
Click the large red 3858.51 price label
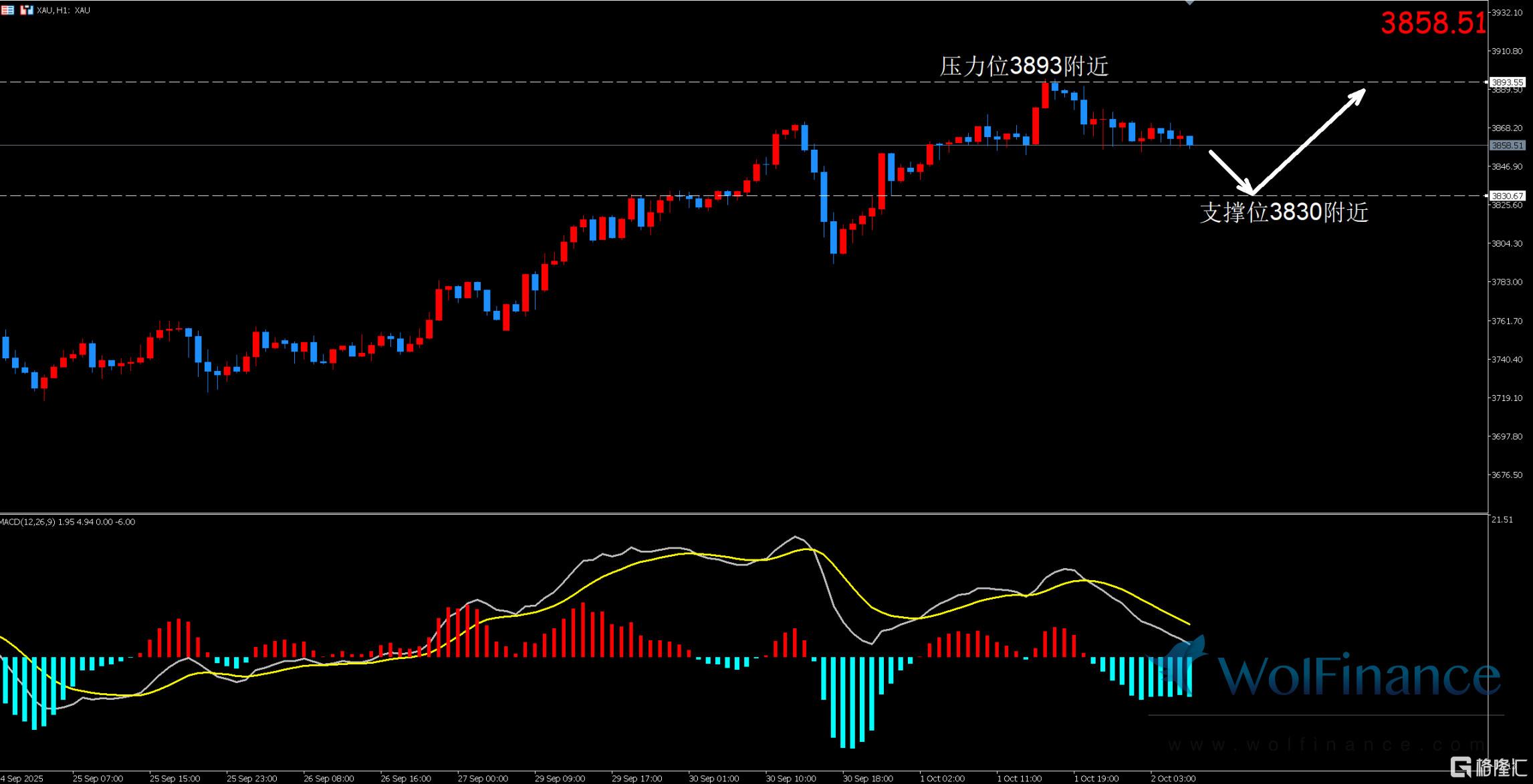click(x=1433, y=23)
